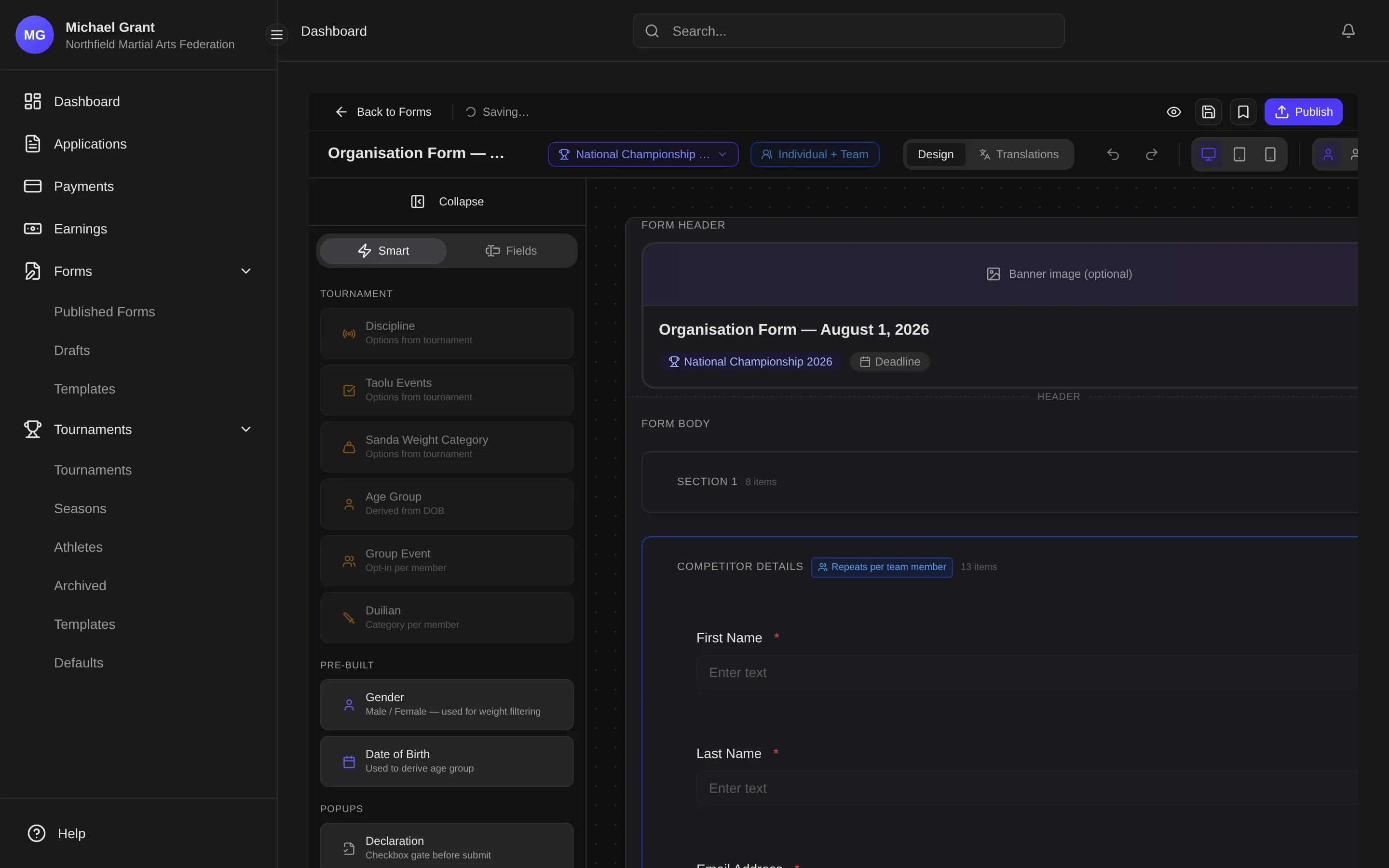Click the Individual + Team badge
This screenshot has height=868, width=1389.
pyautogui.click(x=815, y=154)
